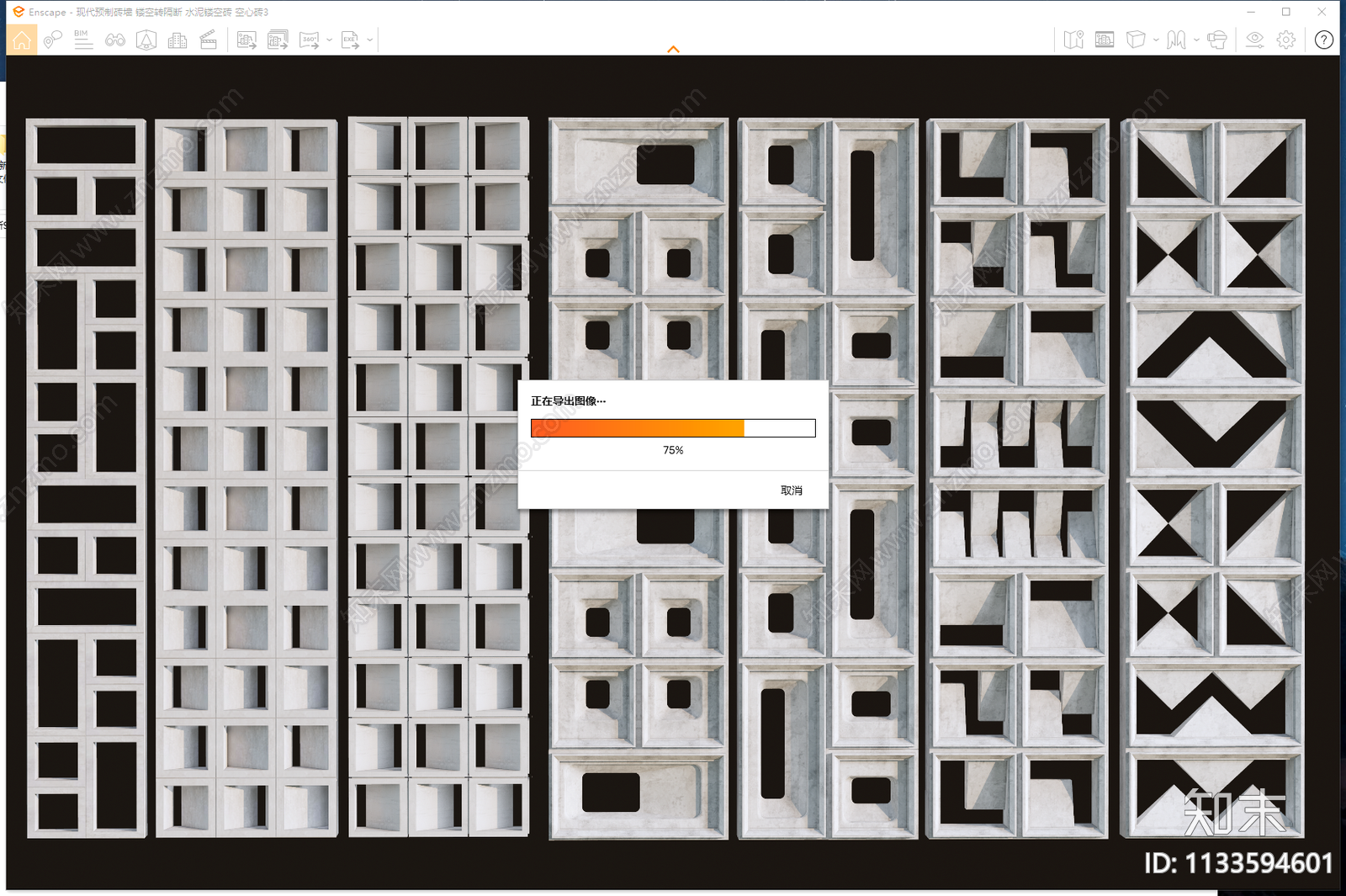
Task: Click the cube projection mode icon
Action: pyautogui.click(x=1136, y=40)
